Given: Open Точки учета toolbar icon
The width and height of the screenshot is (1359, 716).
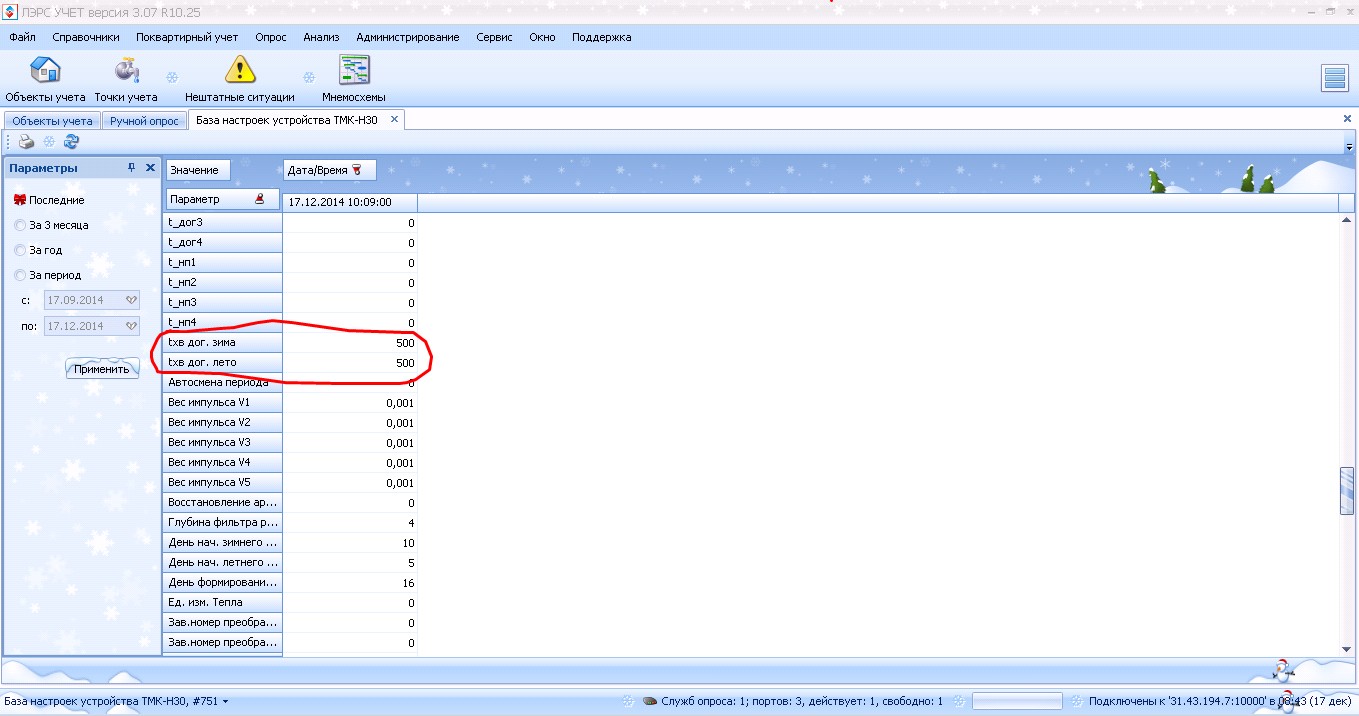Looking at the screenshot, I should coord(126,70).
